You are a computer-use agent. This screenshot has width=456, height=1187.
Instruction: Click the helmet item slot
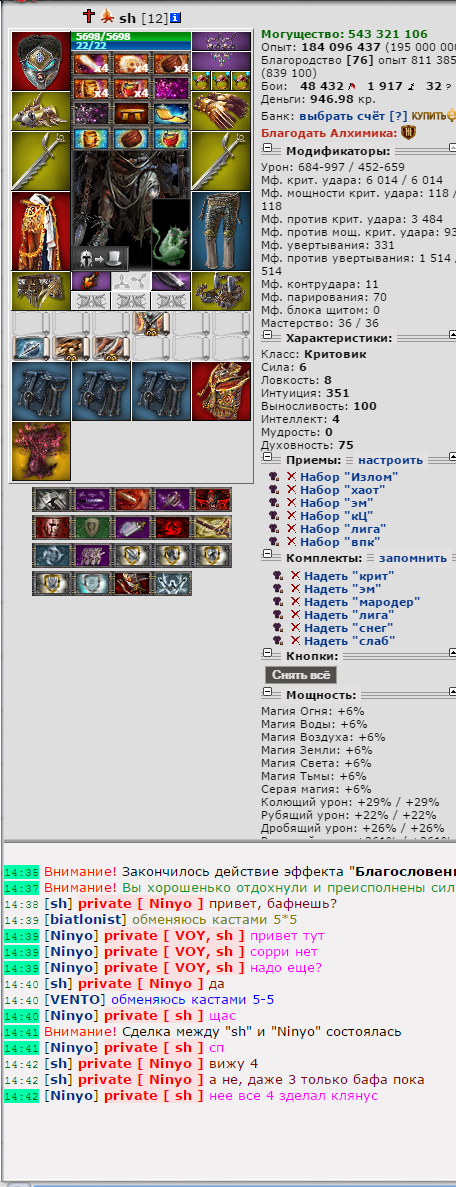(x=41, y=61)
